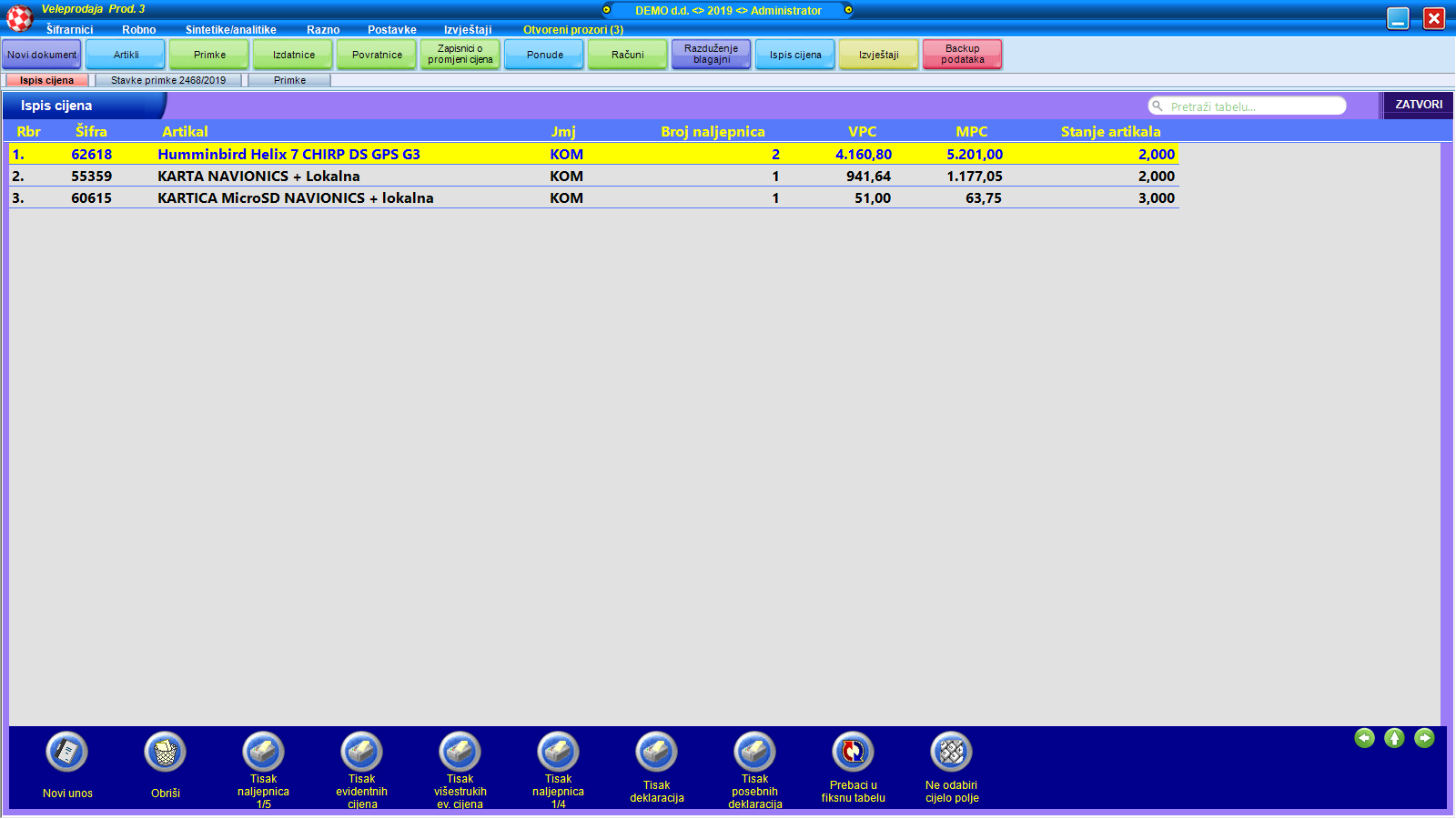Click the Broj naljepnica column header
Screen dimensions: 1456x819
pos(713,132)
